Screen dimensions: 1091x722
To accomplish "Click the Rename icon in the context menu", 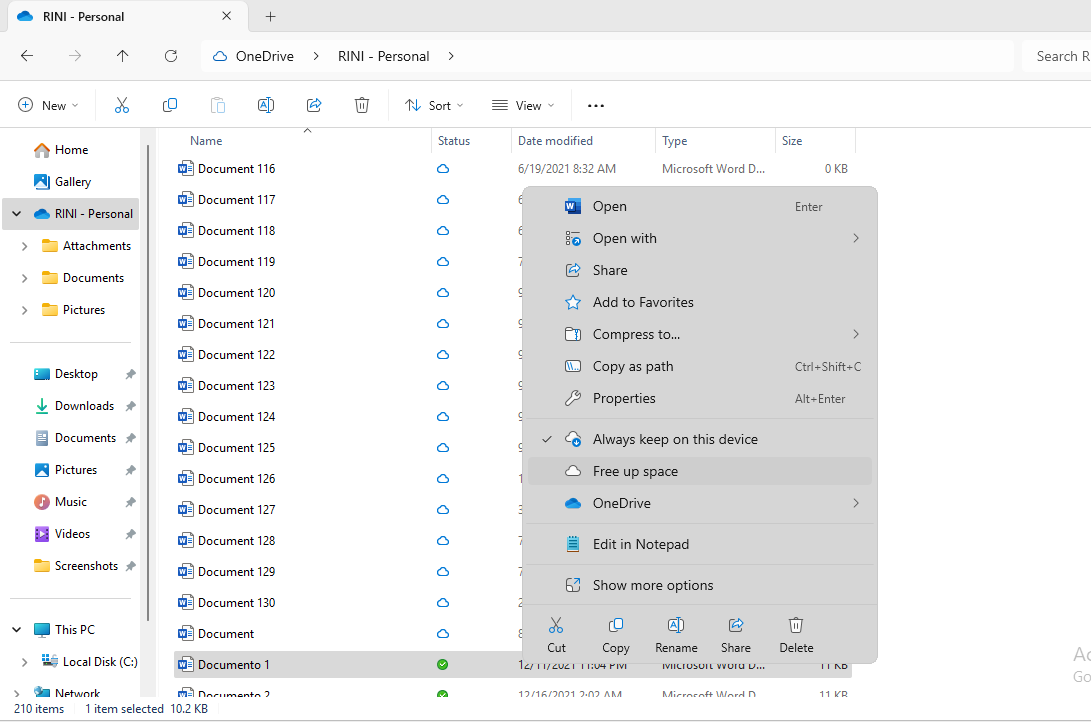I will pyautogui.click(x=676, y=626).
